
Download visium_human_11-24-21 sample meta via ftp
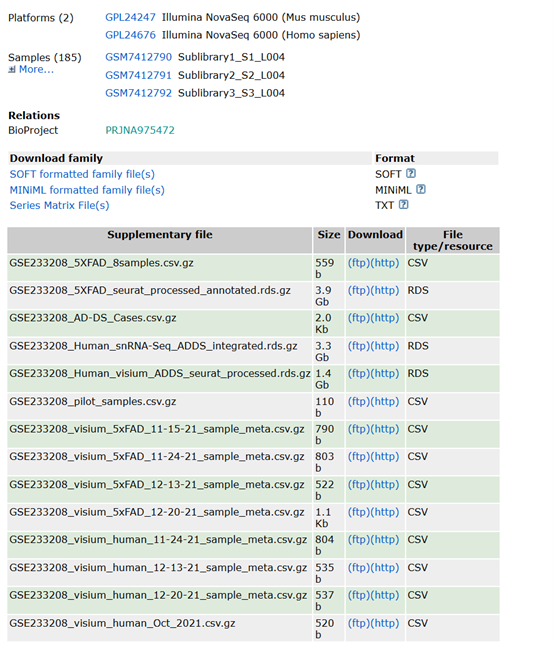[359, 540]
